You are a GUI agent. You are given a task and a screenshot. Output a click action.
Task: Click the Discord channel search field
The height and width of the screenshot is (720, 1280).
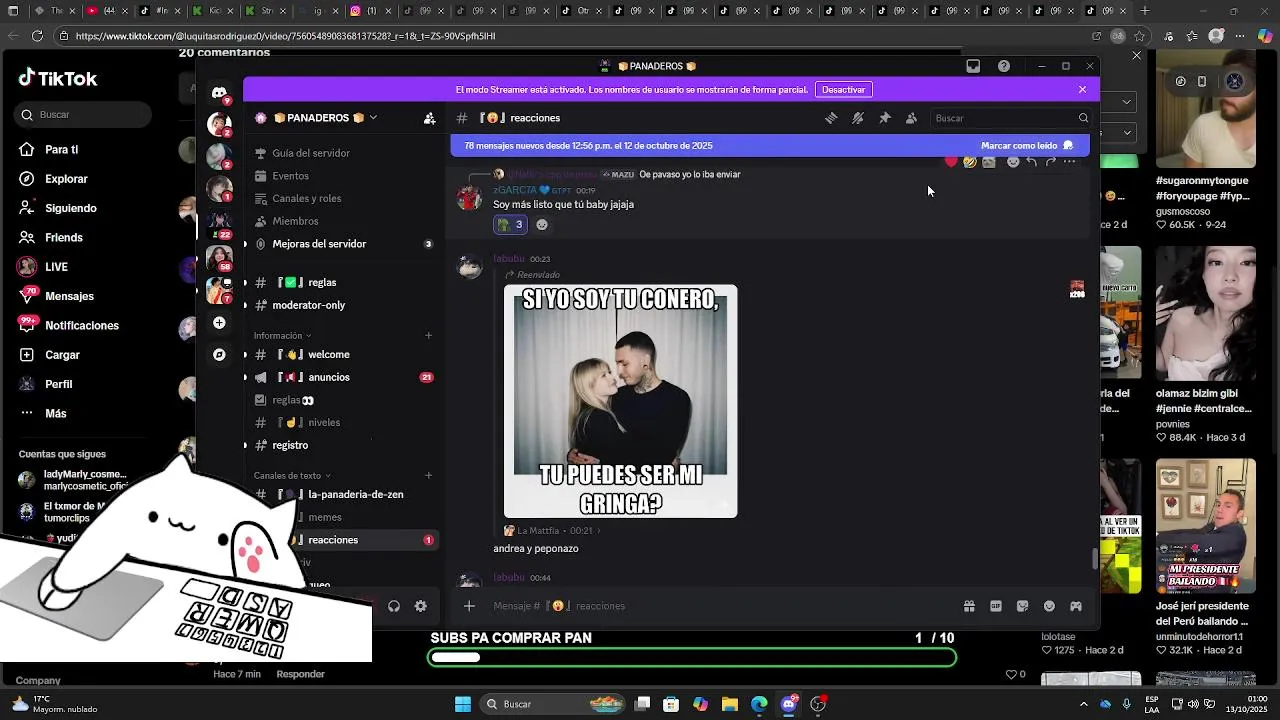tap(1010, 118)
